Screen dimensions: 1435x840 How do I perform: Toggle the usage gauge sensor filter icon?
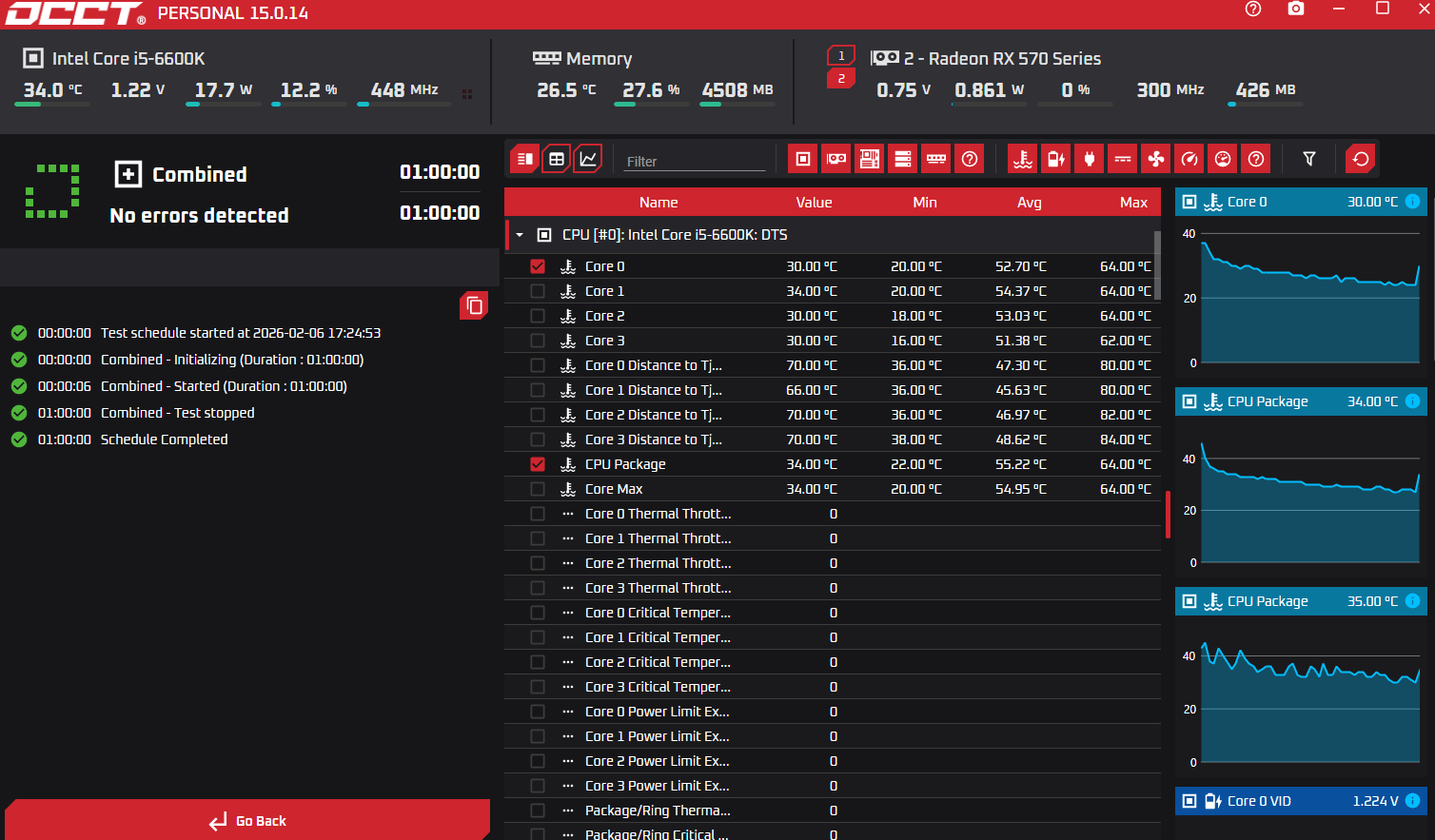[x=1223, y=159]
